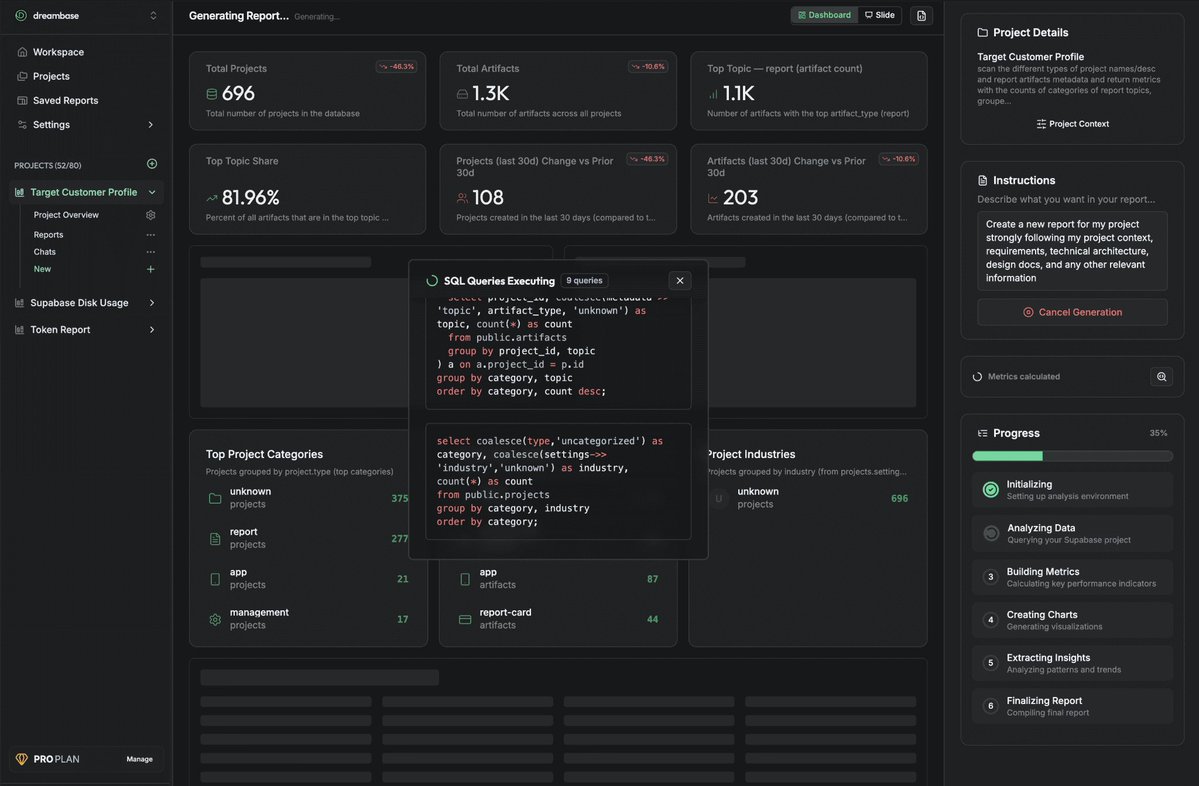Viewport: 1199px width, 786px height.
Task: Select step 4 Creating Charts
Action: tap(1072, 620)
